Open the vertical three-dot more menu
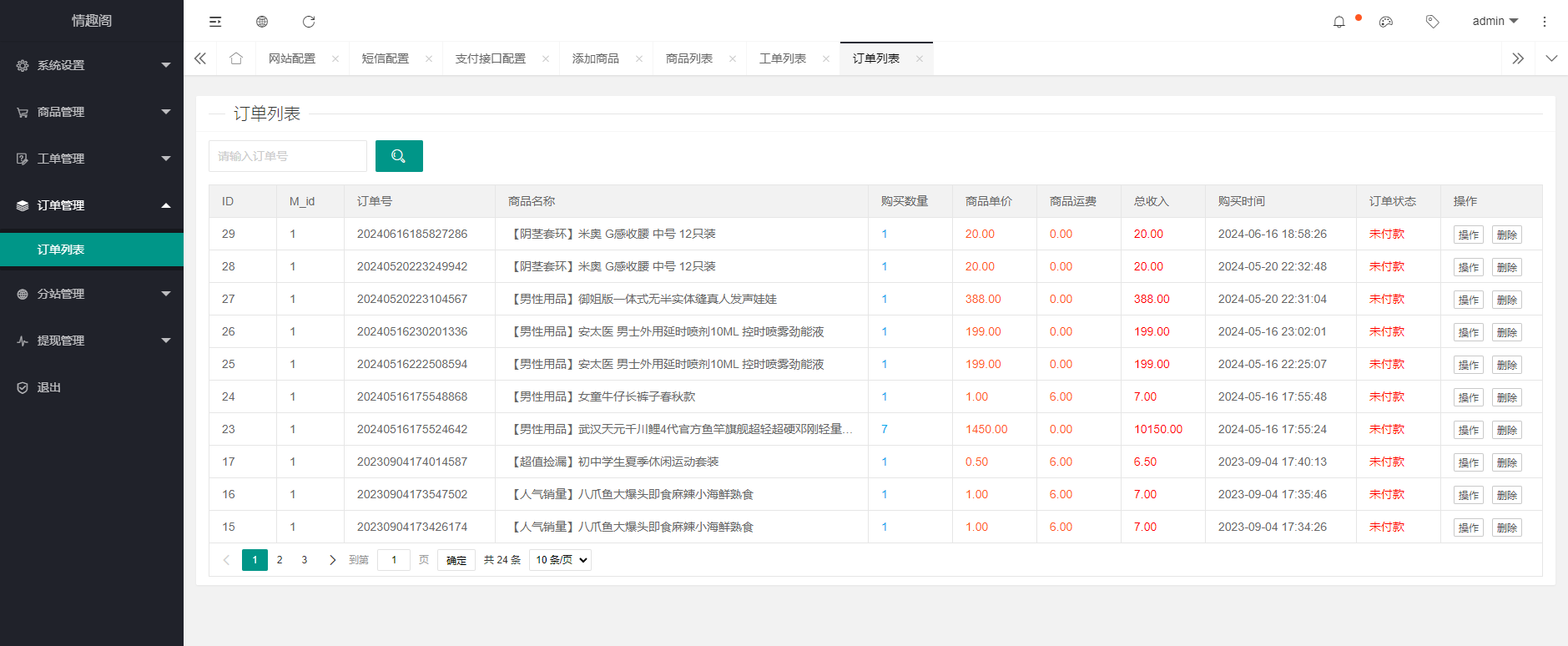Image resolution: width=1568 pixels, height=646 pixels. pyautogui.click(x=1545, y=22)
